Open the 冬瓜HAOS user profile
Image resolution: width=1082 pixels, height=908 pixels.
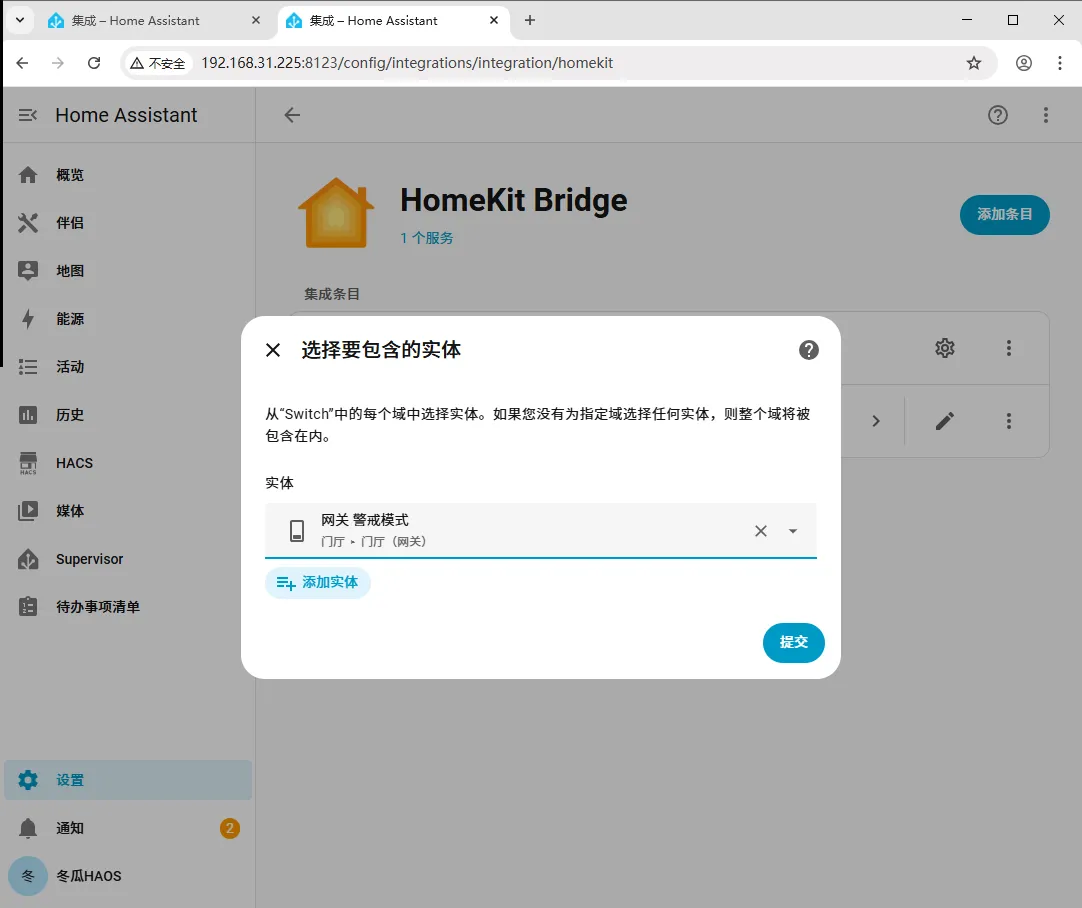coord(128,876)
